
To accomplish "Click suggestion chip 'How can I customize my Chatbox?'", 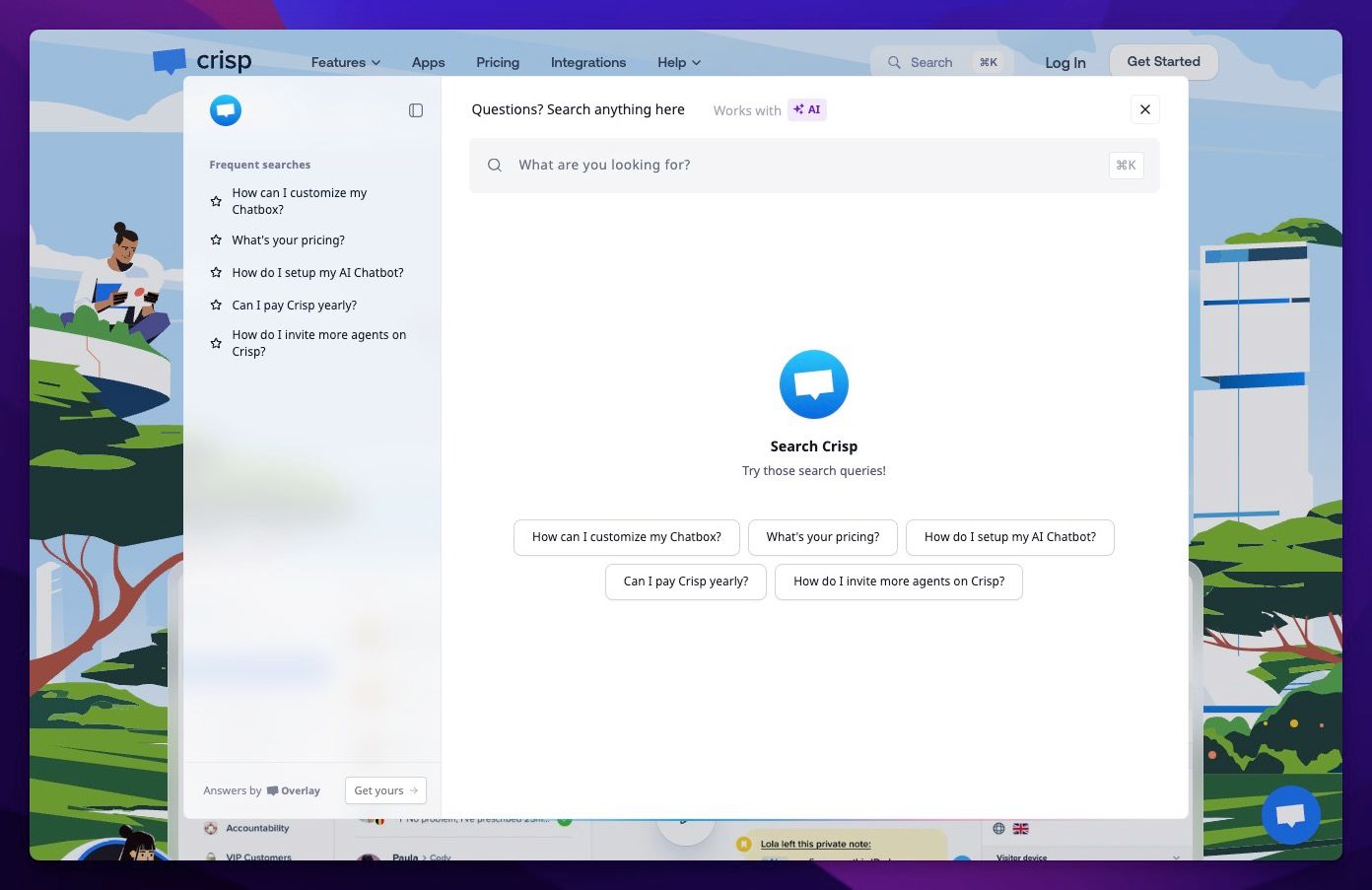I will click(x=627, y=537).
